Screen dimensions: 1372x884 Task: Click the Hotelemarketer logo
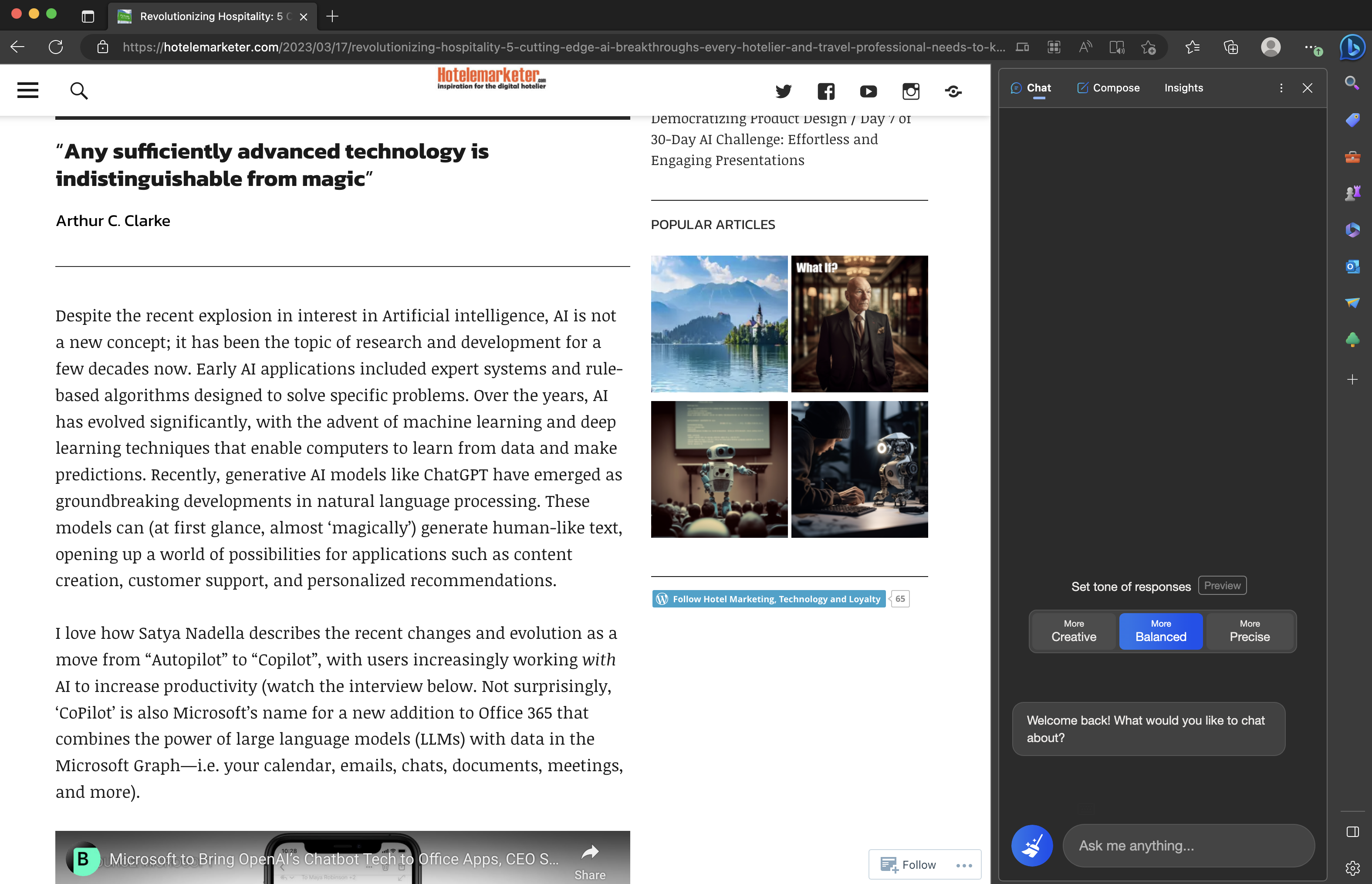tap(491, 79)
